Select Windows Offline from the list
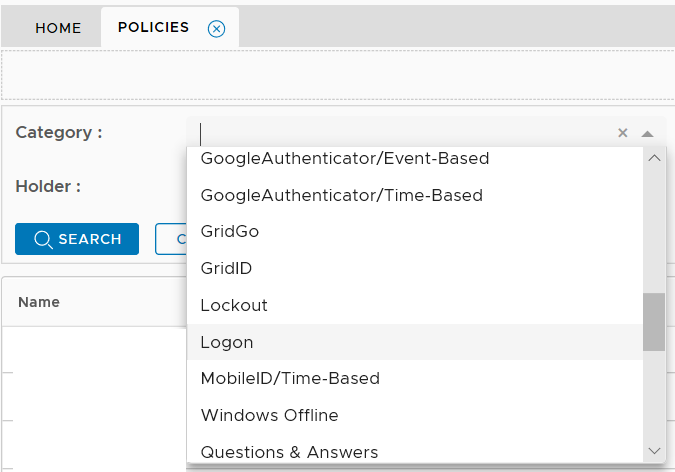This screenshot has width=675, height=472. 269,415
